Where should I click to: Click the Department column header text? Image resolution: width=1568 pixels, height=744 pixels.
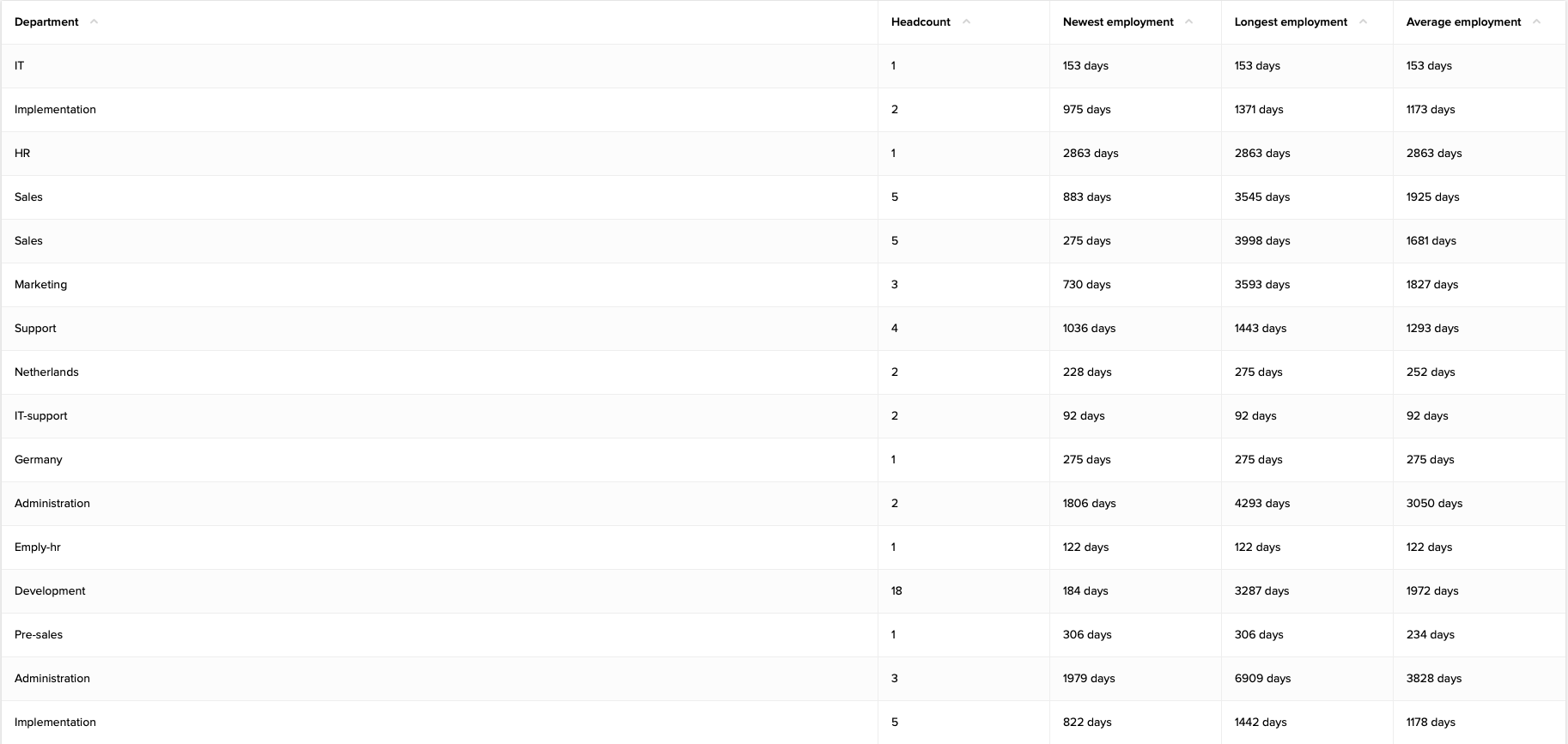pyautogui.click(x=46, y=22)
